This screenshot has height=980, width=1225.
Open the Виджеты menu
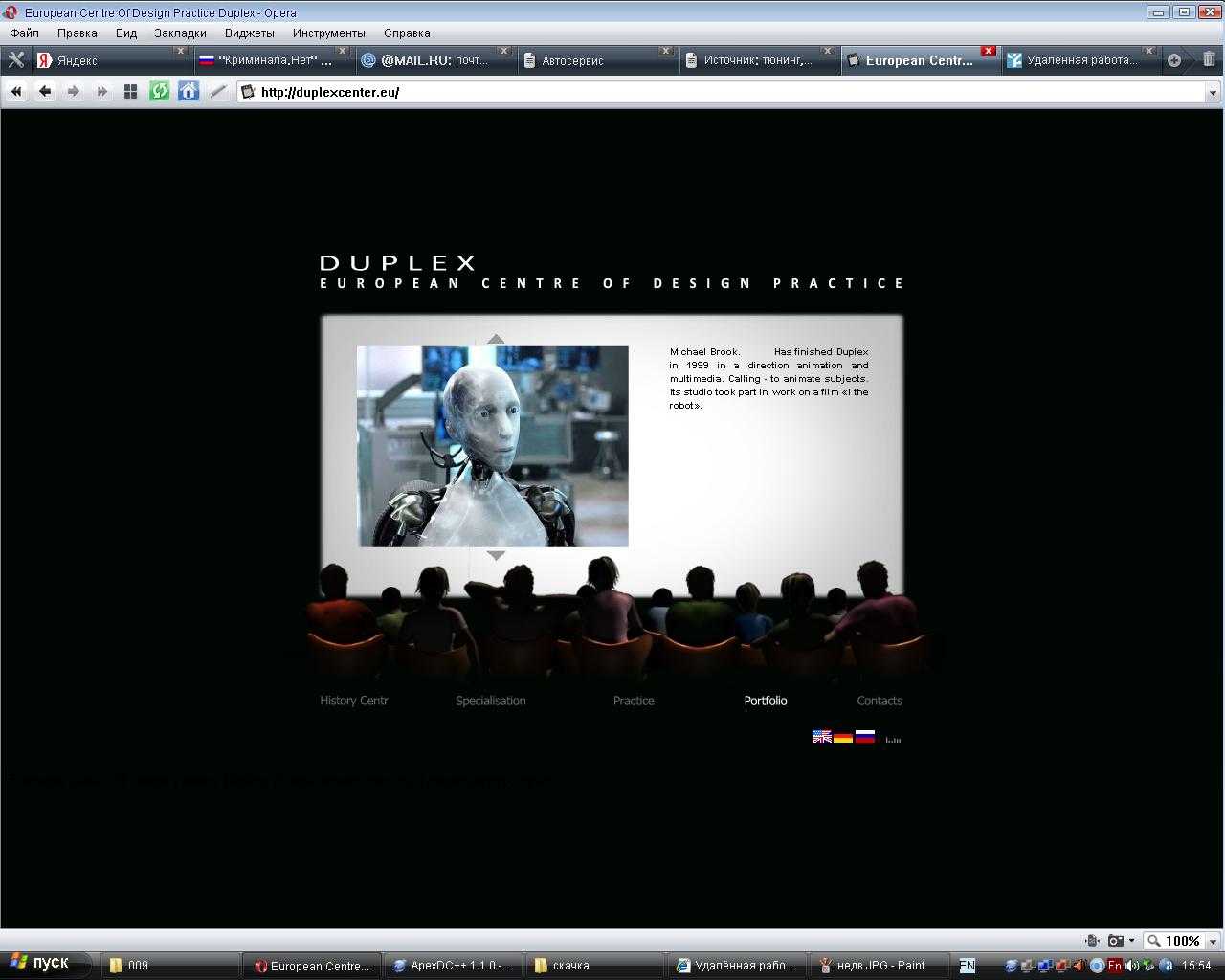click(x=250, y=33)
